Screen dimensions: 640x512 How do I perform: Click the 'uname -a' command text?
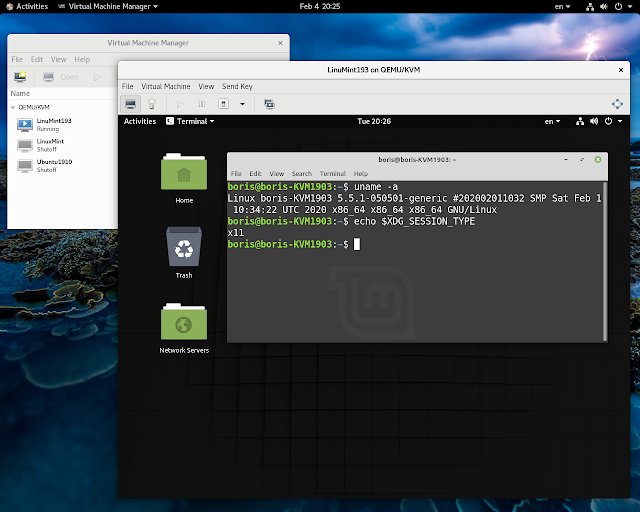[x=376, y=187]
